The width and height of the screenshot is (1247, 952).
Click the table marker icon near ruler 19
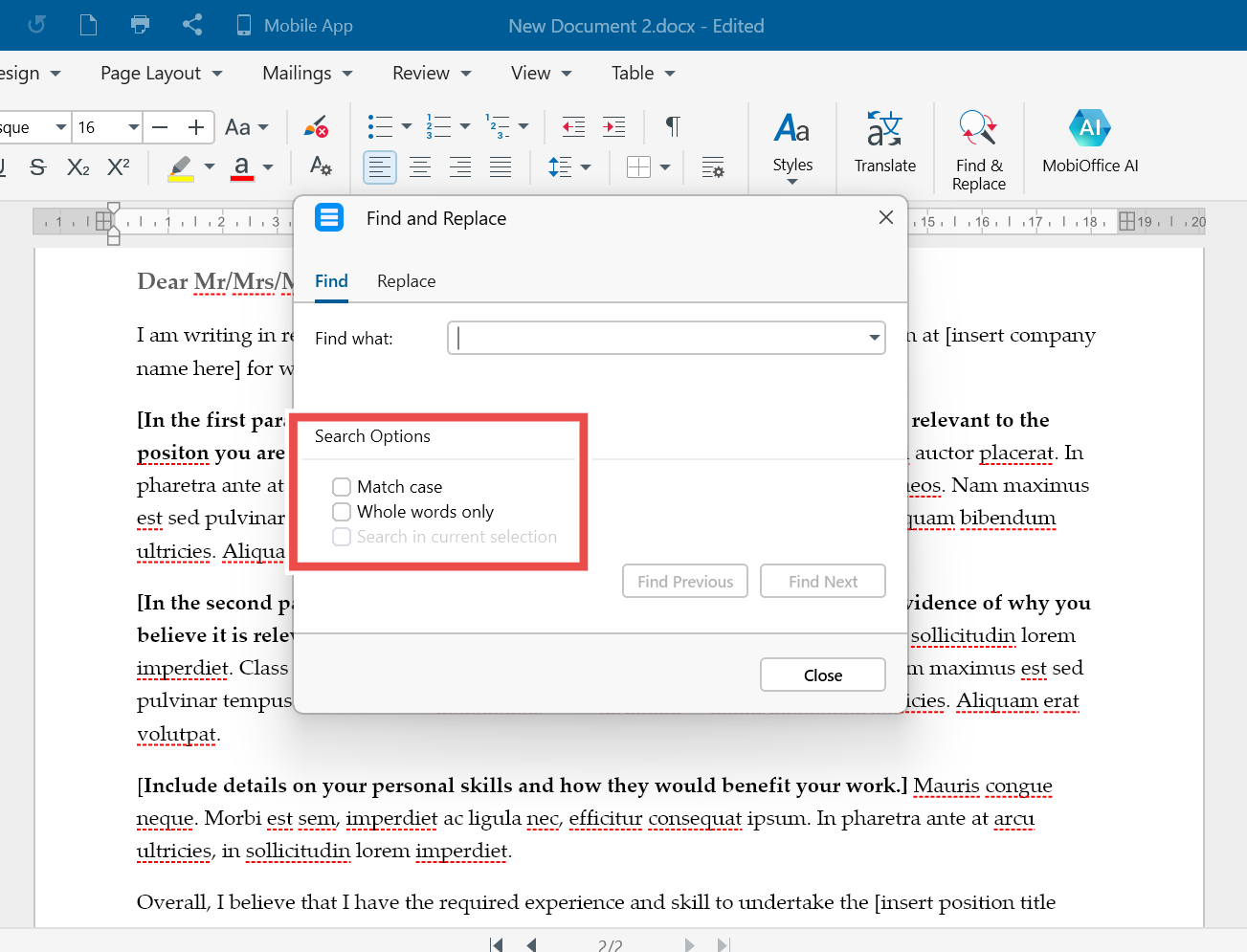click(1126, 221)
